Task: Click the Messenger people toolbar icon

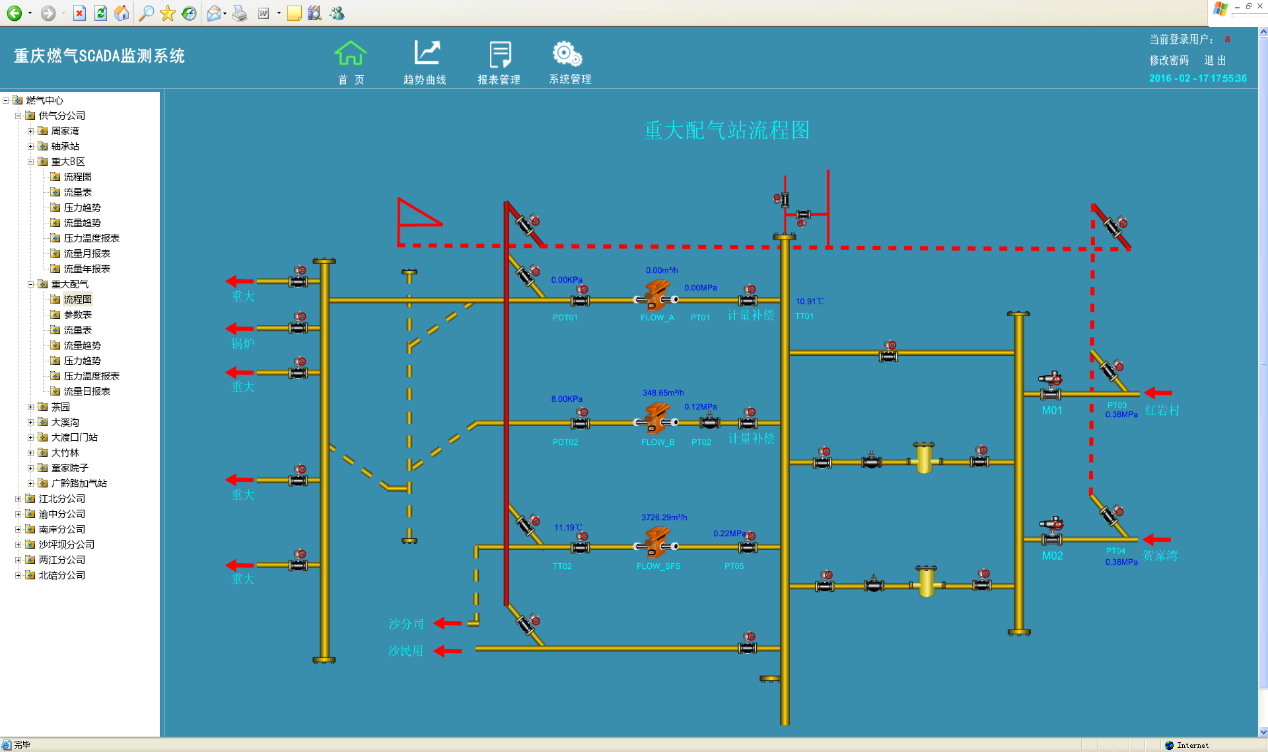Action: [x=337, y=13]
